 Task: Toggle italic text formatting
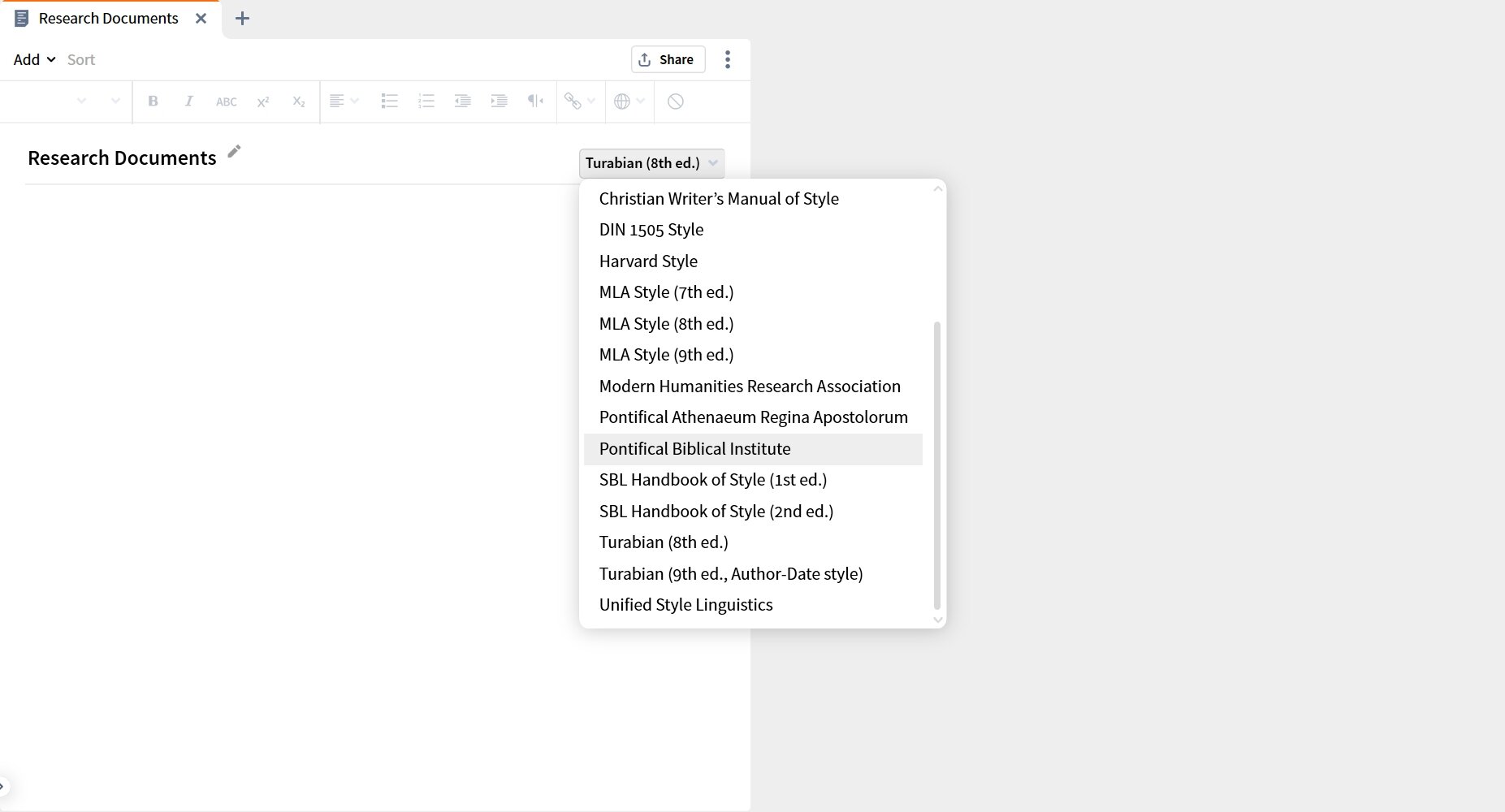188,101
